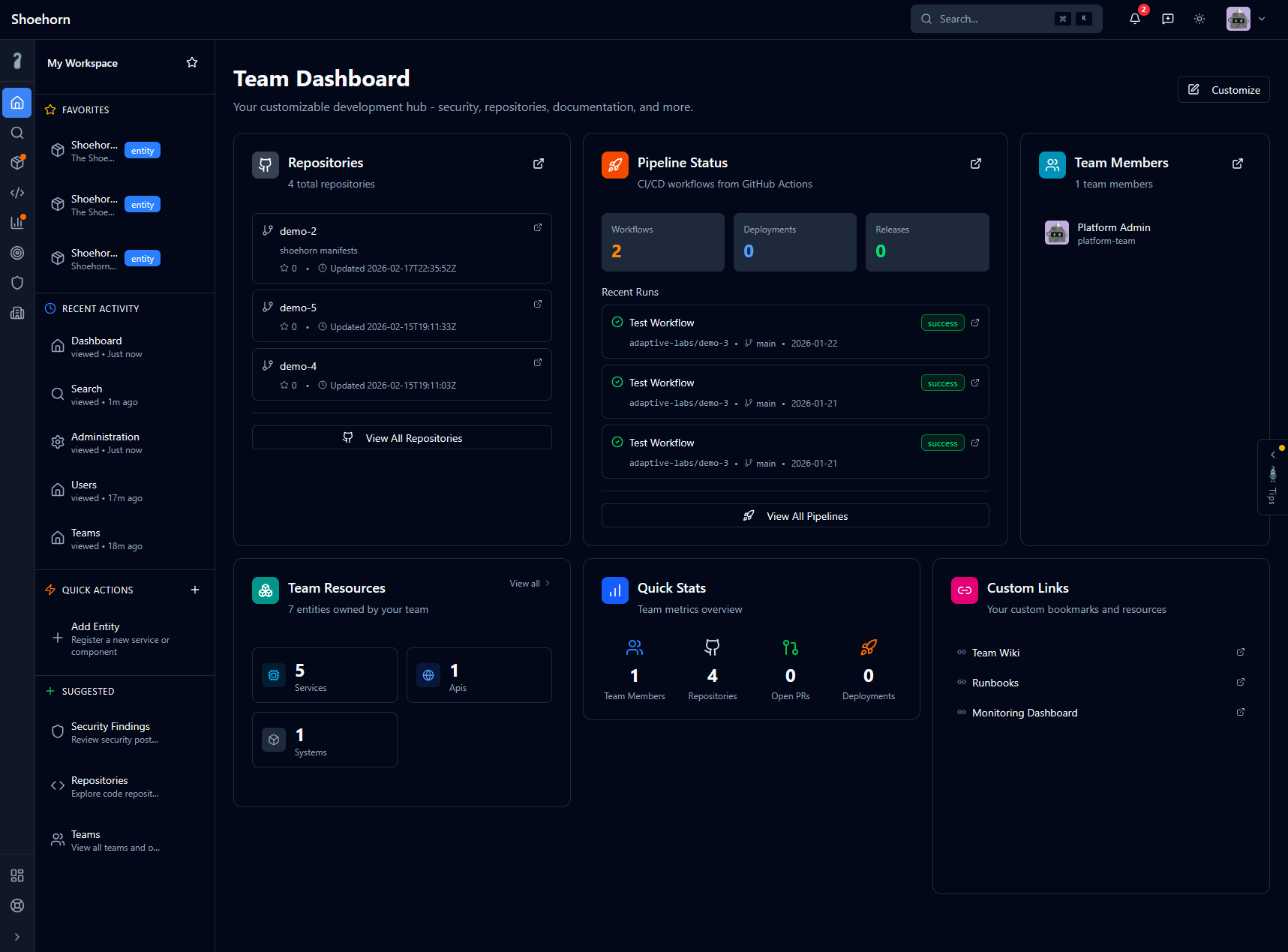This screenshot has height=952, width=1288.
Task: Open the feedback message icon in header
Action: [1167, 19]
